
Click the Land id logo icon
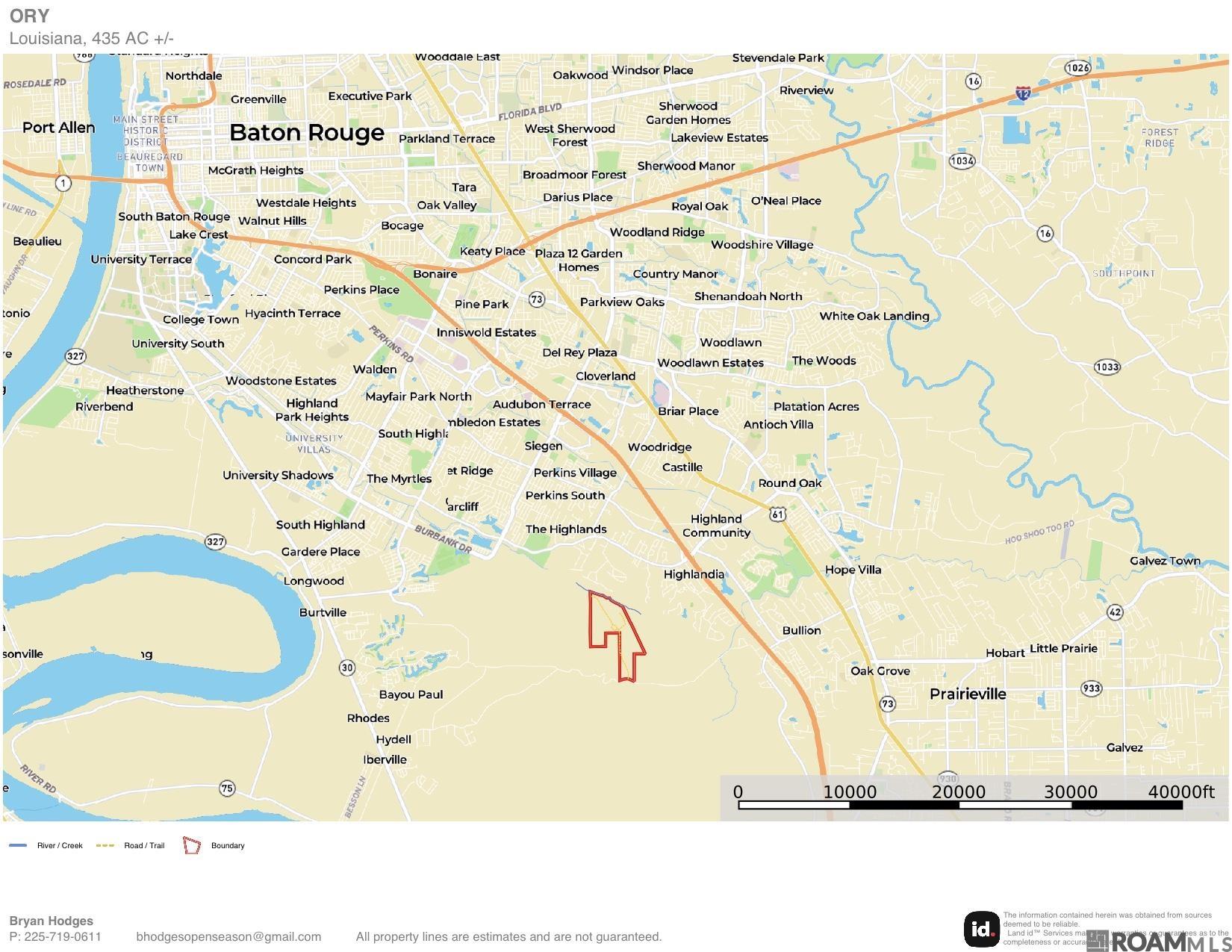pyautogui.click(x=982, y=929)
